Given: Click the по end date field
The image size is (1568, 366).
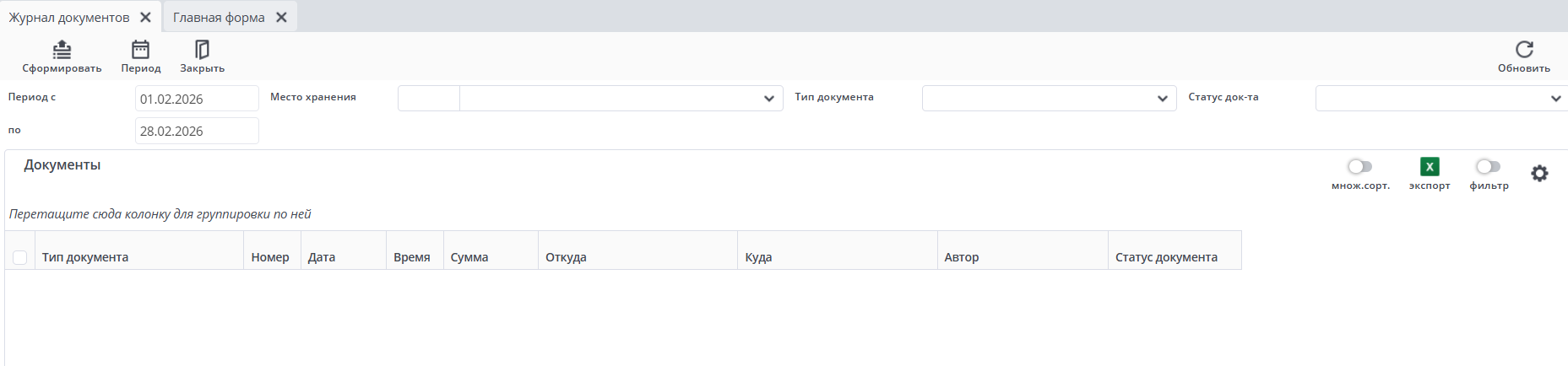Looking at the screenshot, I should [197, 131].
